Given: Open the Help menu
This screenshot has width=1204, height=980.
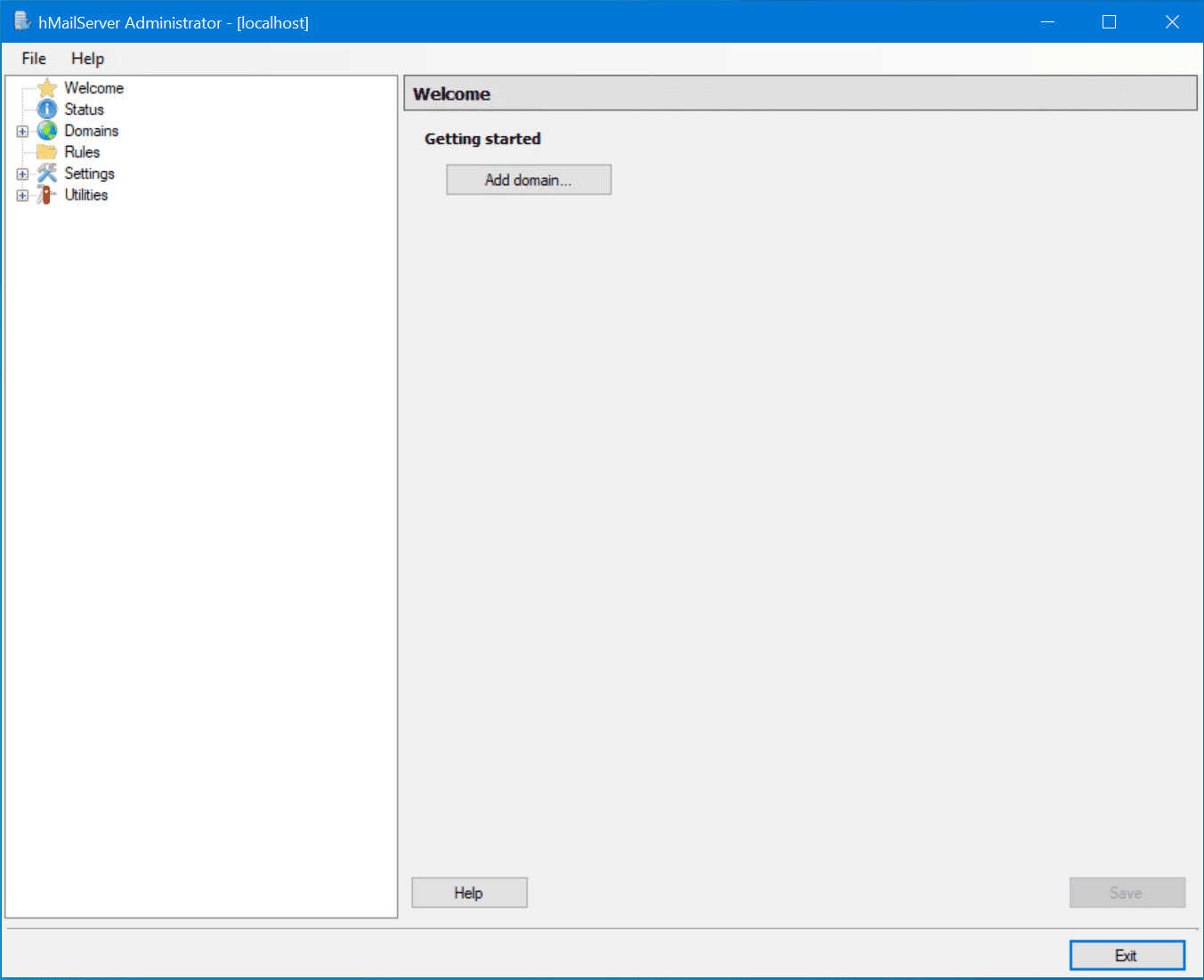Looking at the screenshot, I should click(x=86, y=59).
